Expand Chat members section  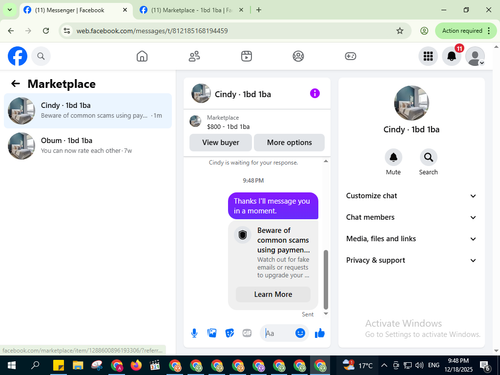[411, 217]
